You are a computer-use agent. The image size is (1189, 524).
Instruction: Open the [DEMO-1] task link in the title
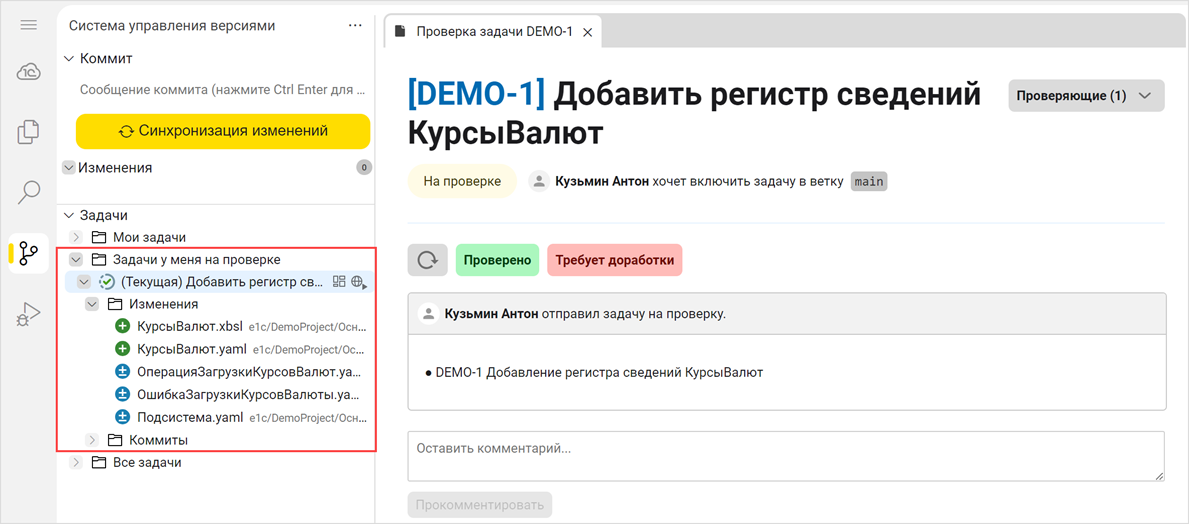coord(477,95)
